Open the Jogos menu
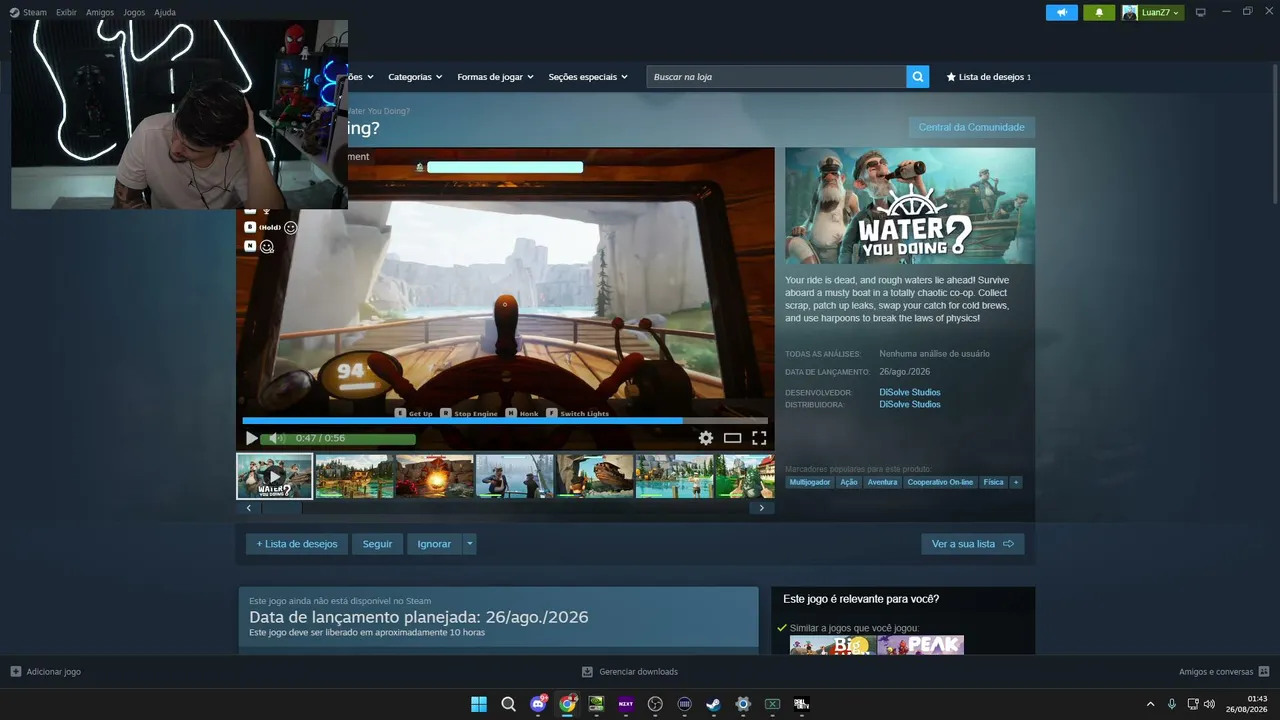Screen dimensions: 1280x720 click(x=134, y=13)
